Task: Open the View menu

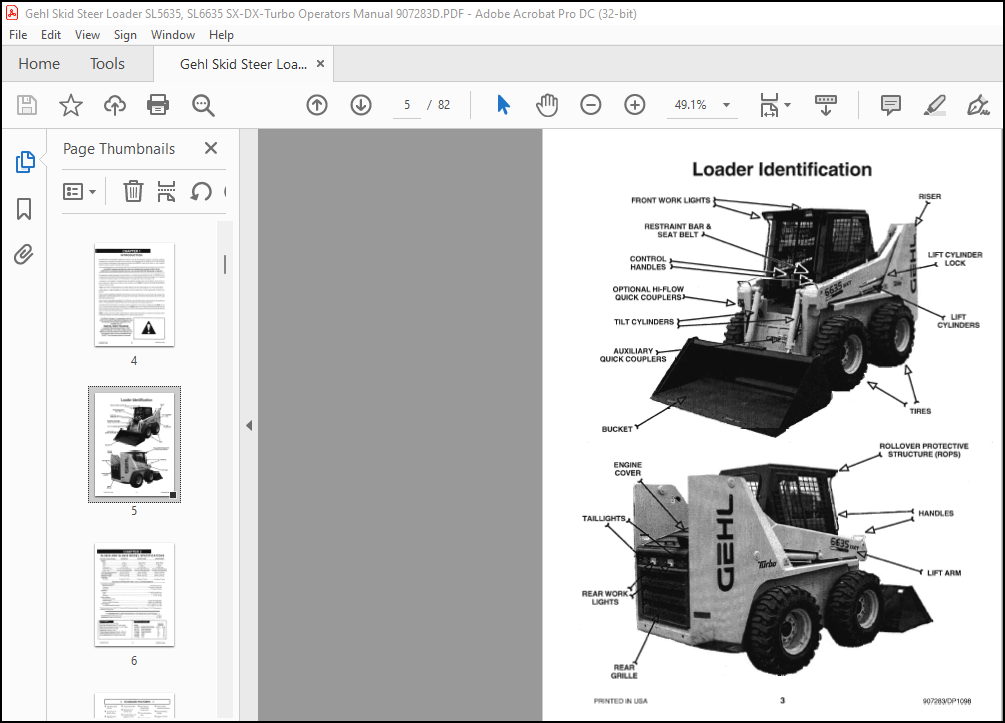Action: coord(87,35)
